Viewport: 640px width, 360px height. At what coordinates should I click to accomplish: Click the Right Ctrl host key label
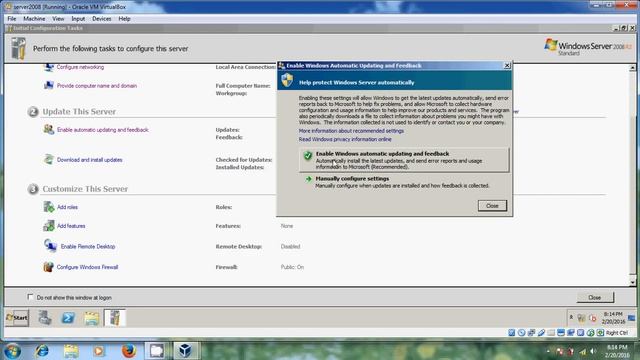pos(616,333)
